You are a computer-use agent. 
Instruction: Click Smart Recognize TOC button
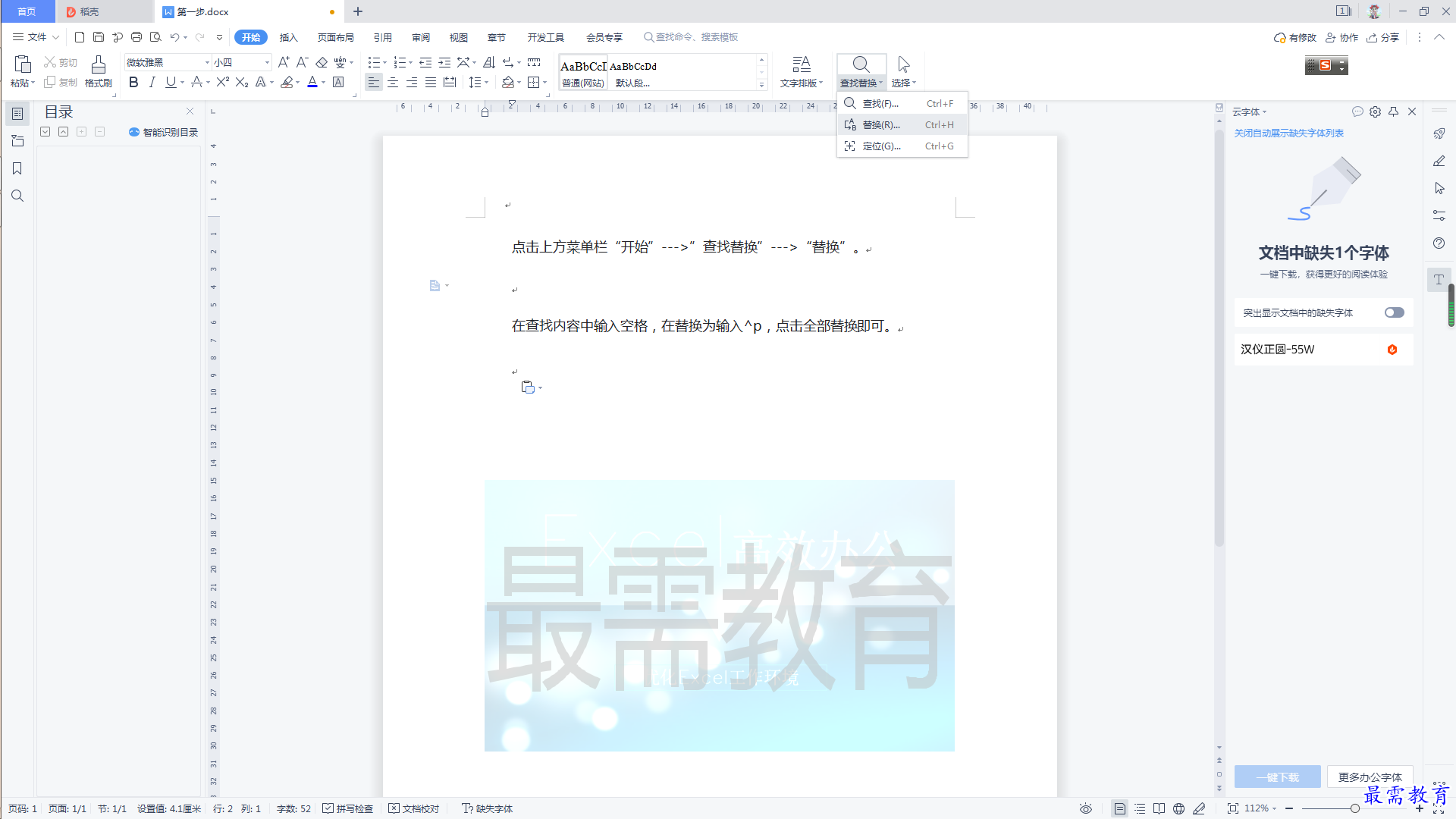click(163, 132)
